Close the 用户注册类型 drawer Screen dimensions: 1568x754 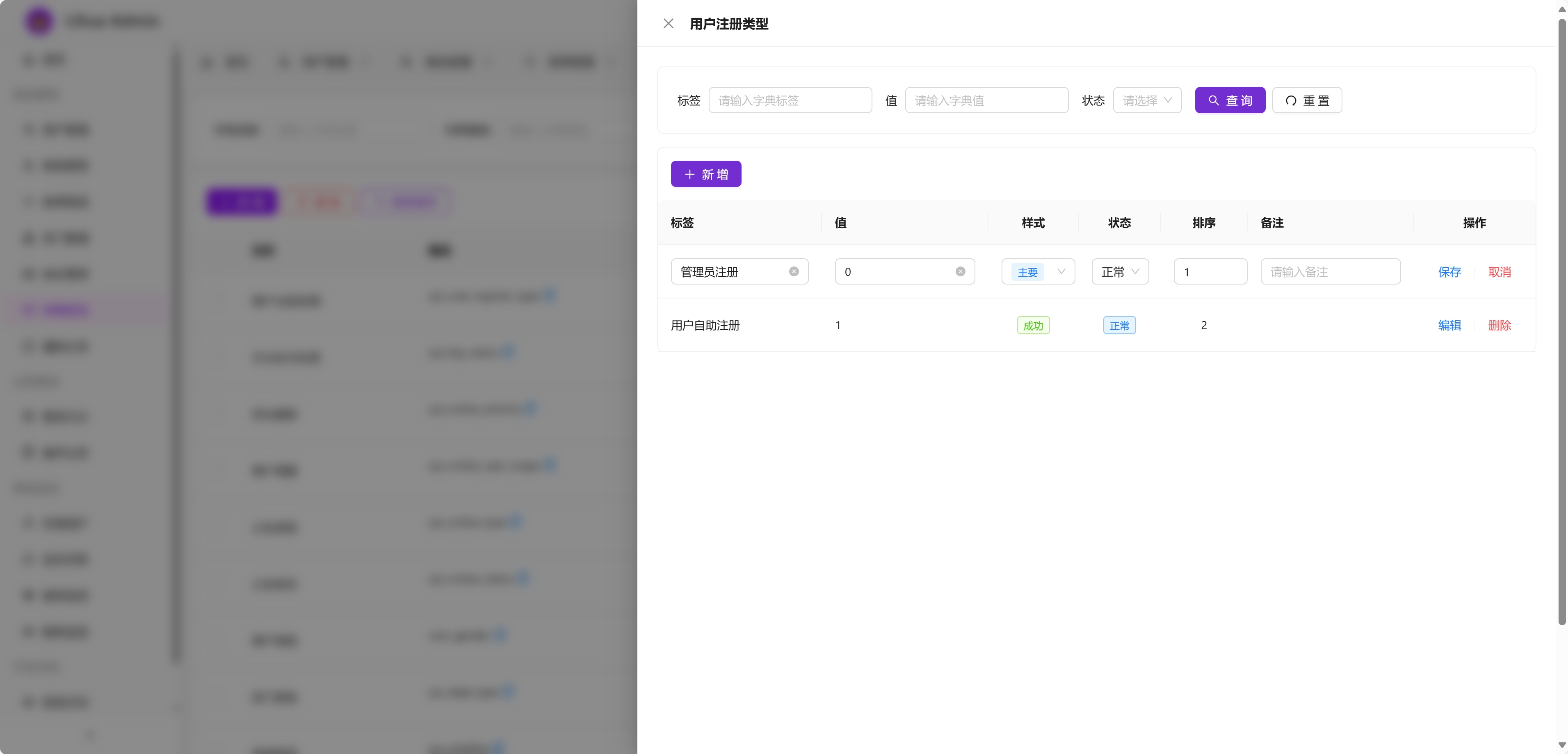point(669,23)
